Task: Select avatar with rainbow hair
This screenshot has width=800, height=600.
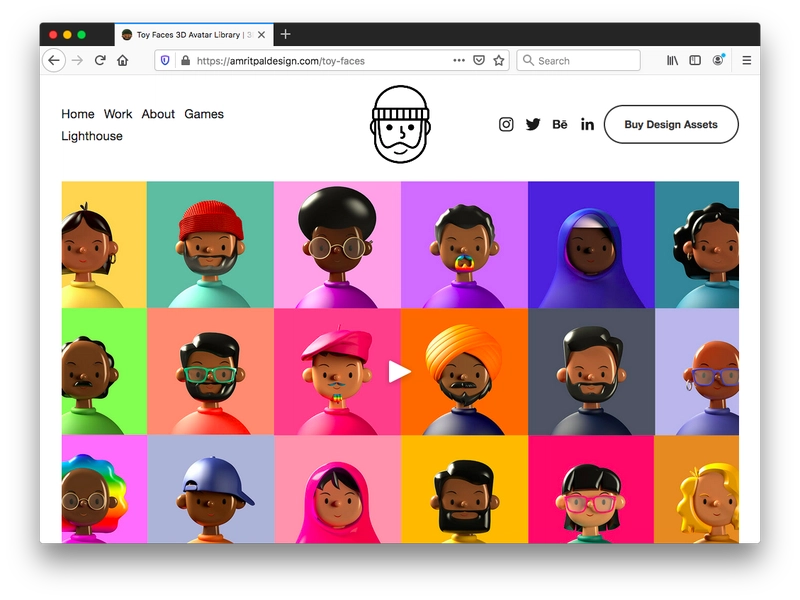Action: tap(104, 489)
